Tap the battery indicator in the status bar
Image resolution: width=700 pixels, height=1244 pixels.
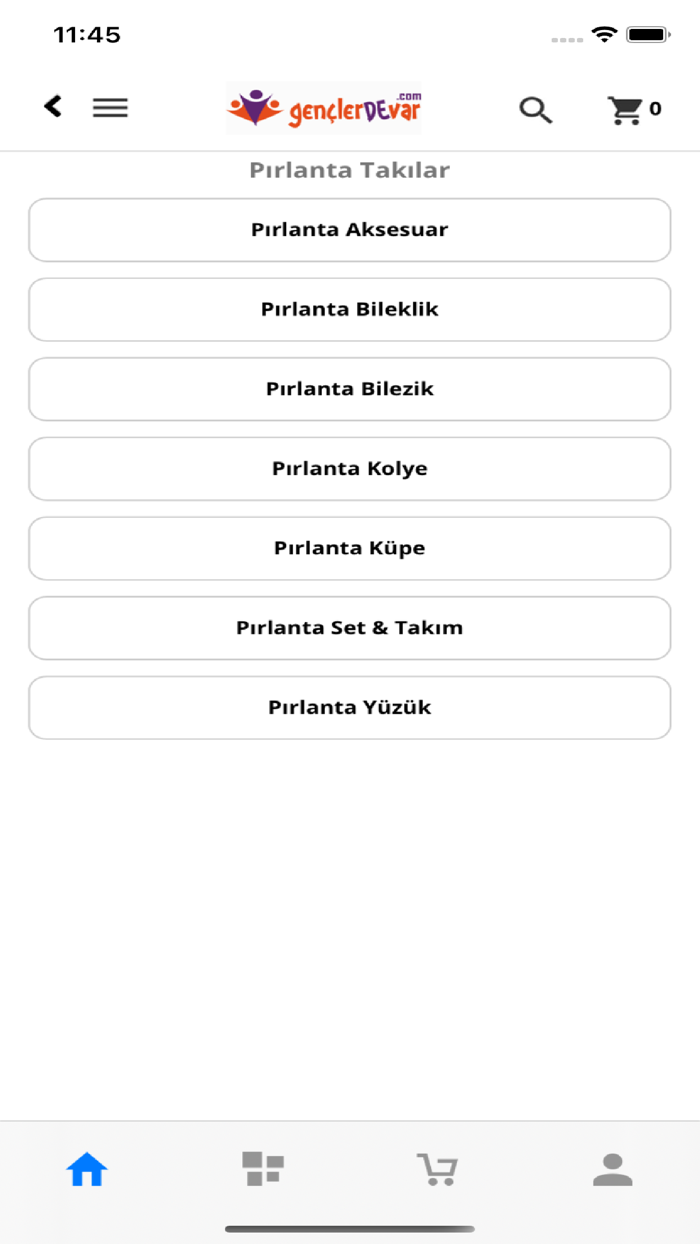pyautogui.click(x=645, y=33)
